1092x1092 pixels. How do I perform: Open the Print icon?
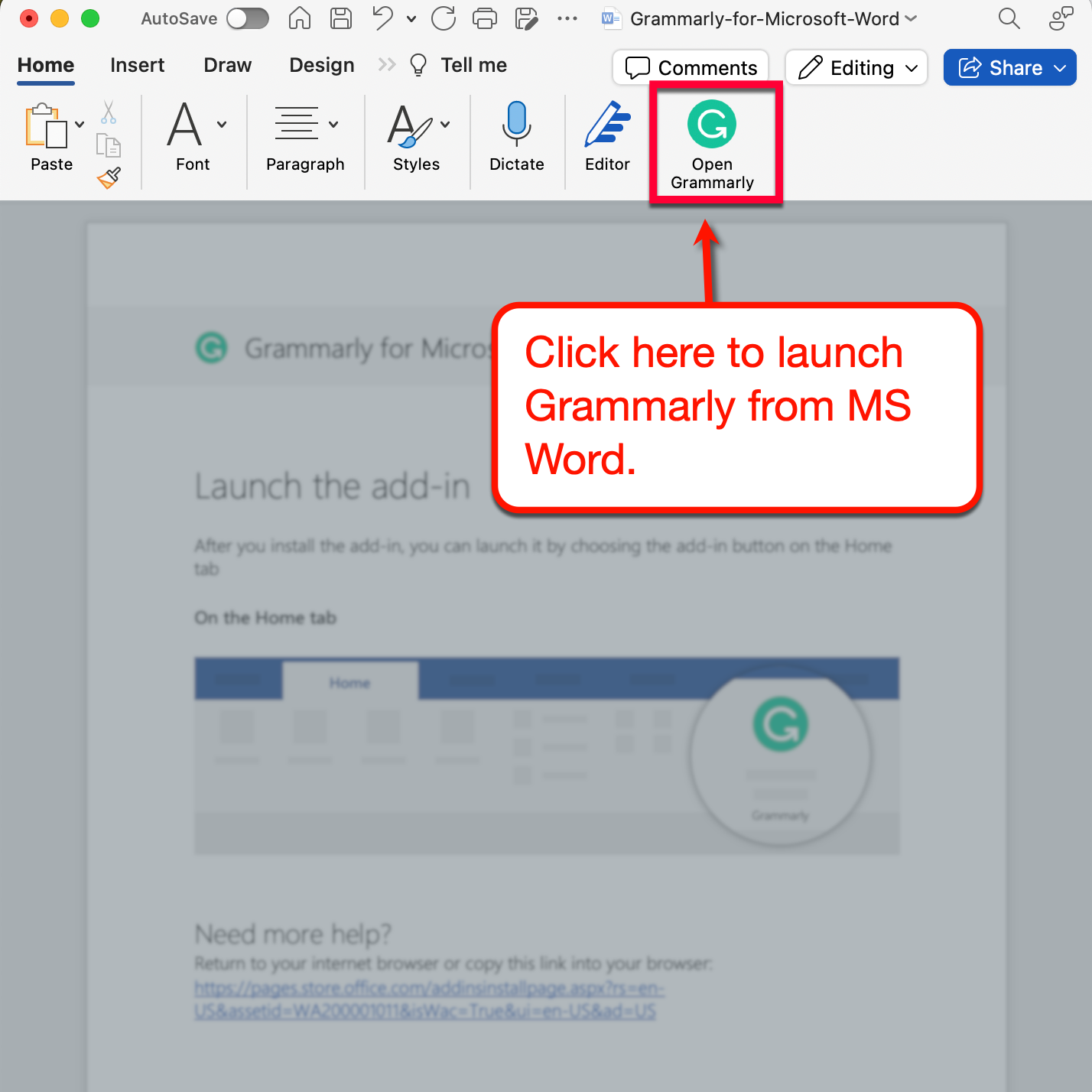[x=484, y=18]
